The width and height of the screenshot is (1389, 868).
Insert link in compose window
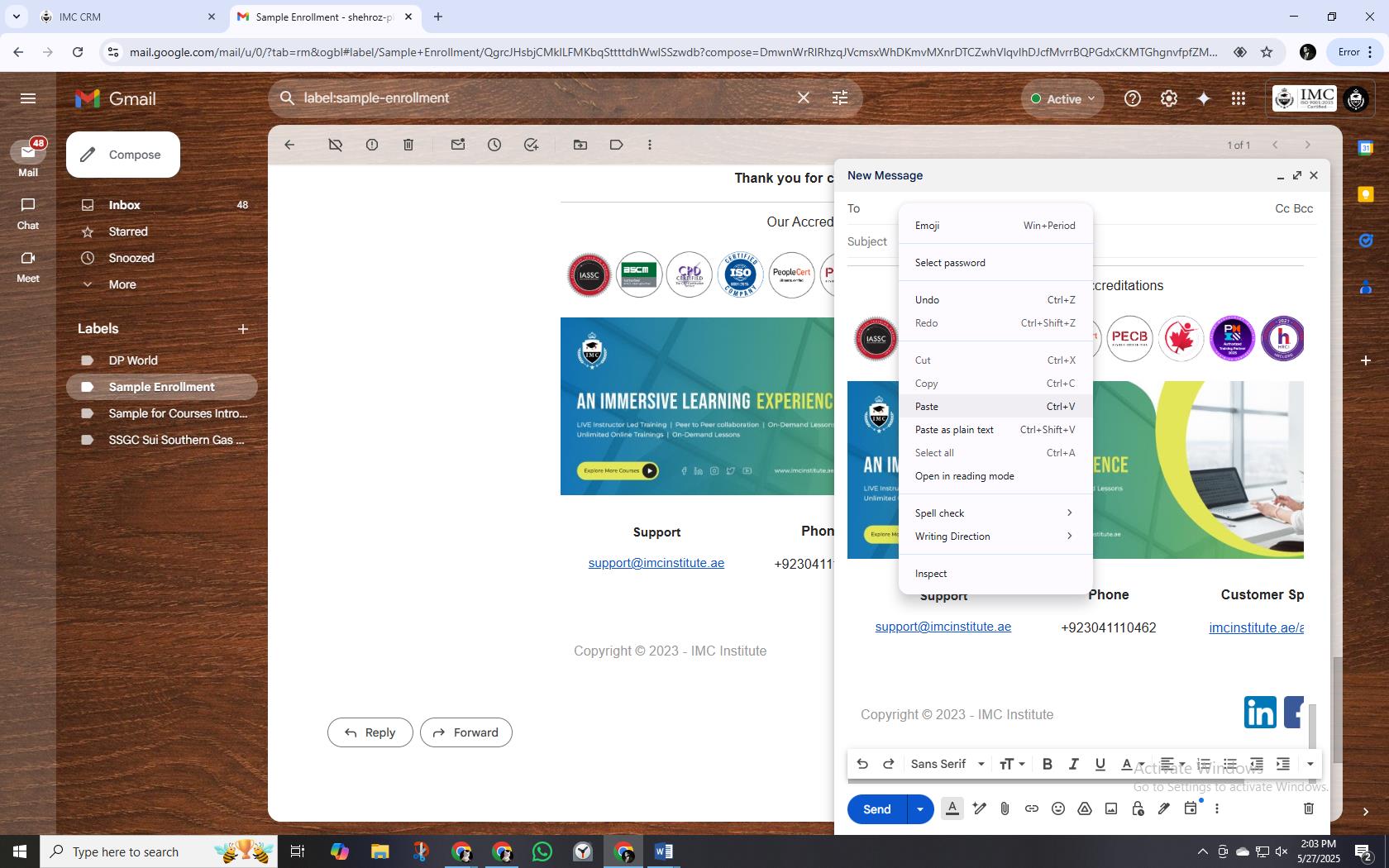point(1032,808)
